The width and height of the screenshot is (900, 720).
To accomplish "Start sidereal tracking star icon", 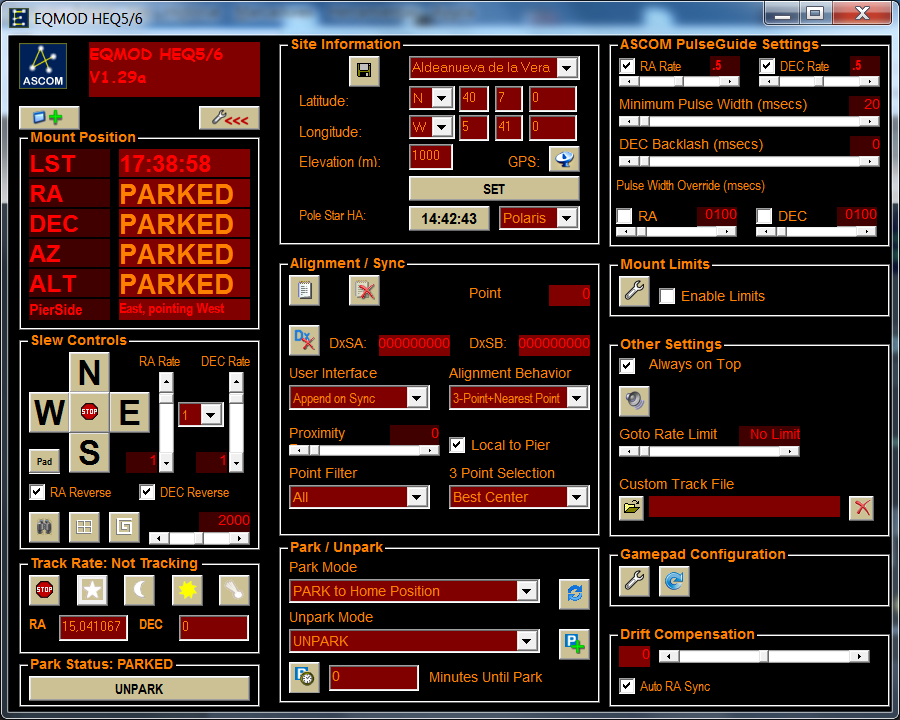I will pyautogui.click(x=92, y=590).
